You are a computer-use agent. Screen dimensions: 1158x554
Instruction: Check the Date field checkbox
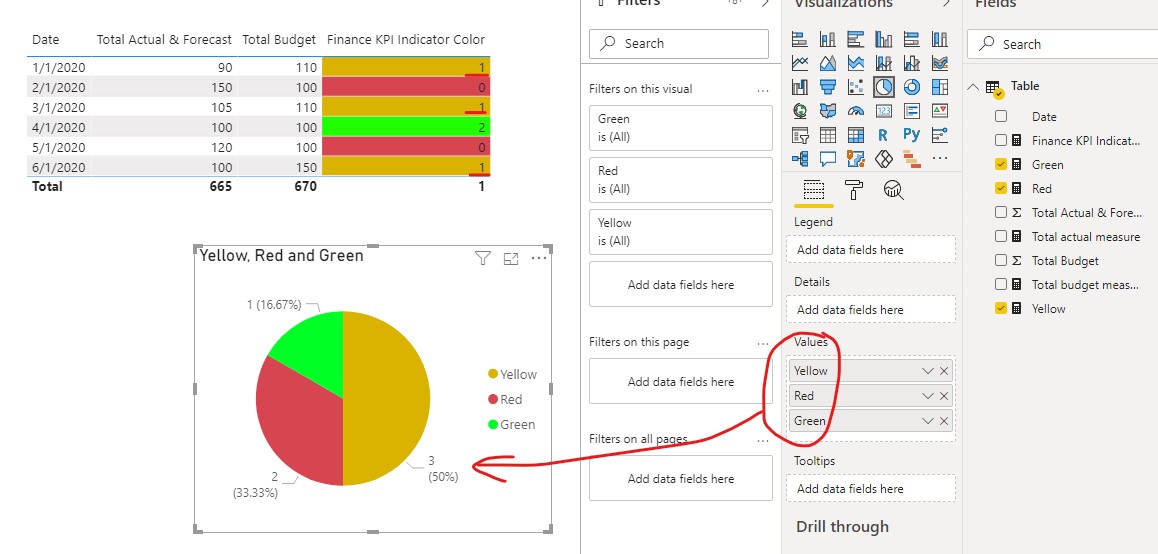coord(1001,116)
